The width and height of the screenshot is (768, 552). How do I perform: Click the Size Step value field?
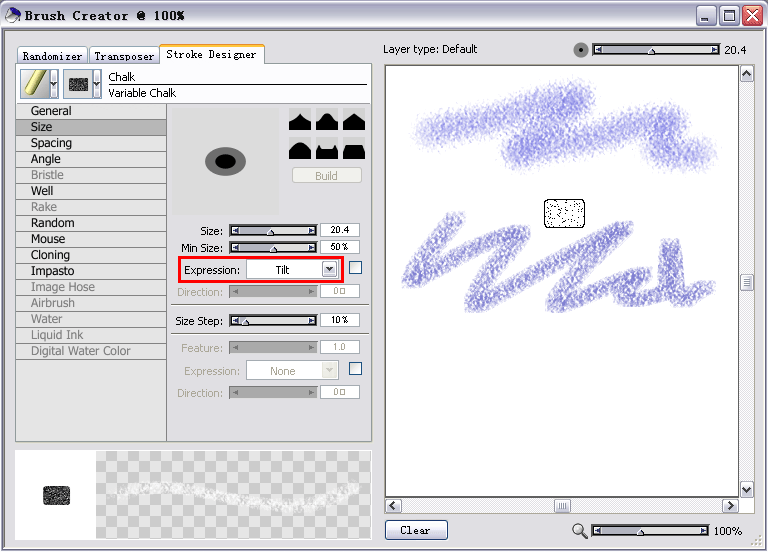(340, 320)
